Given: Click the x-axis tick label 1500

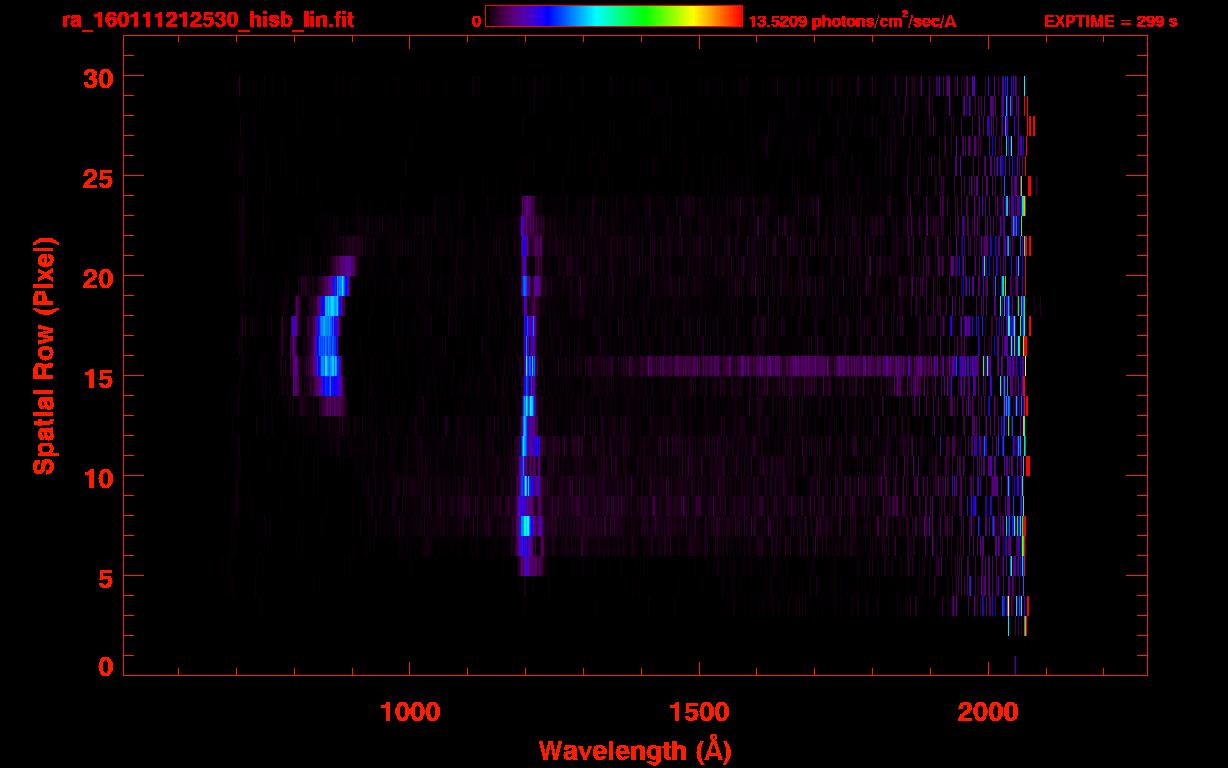Looking at the screenshot, I should [x=698, y=711].
